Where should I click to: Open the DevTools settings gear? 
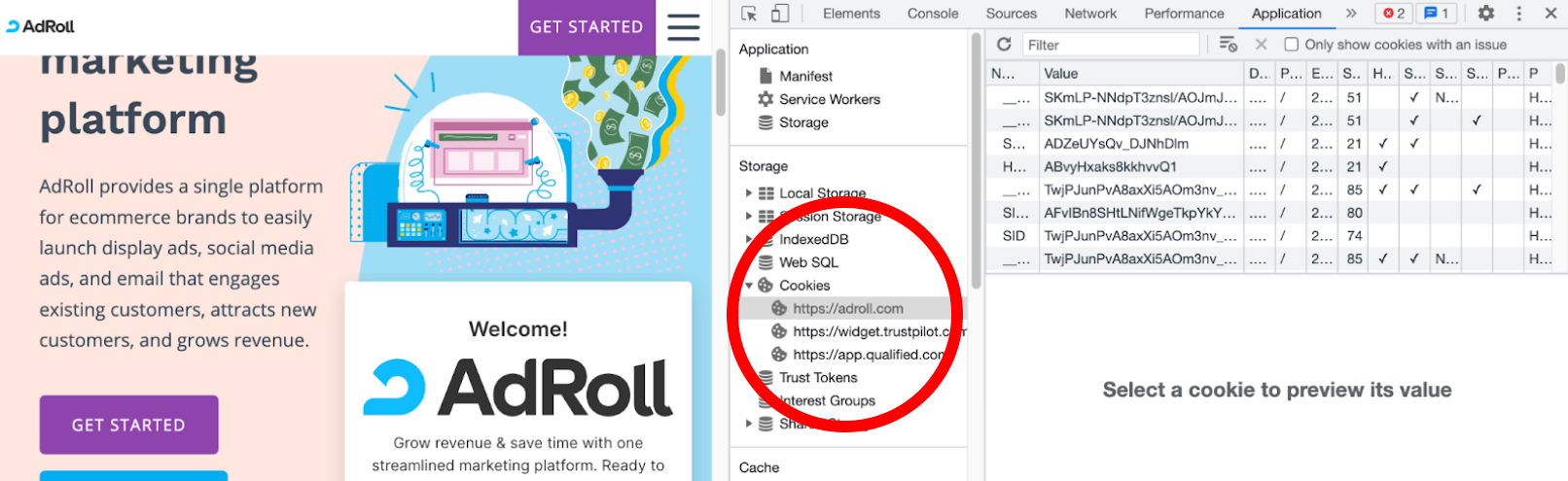[1486, 14]
